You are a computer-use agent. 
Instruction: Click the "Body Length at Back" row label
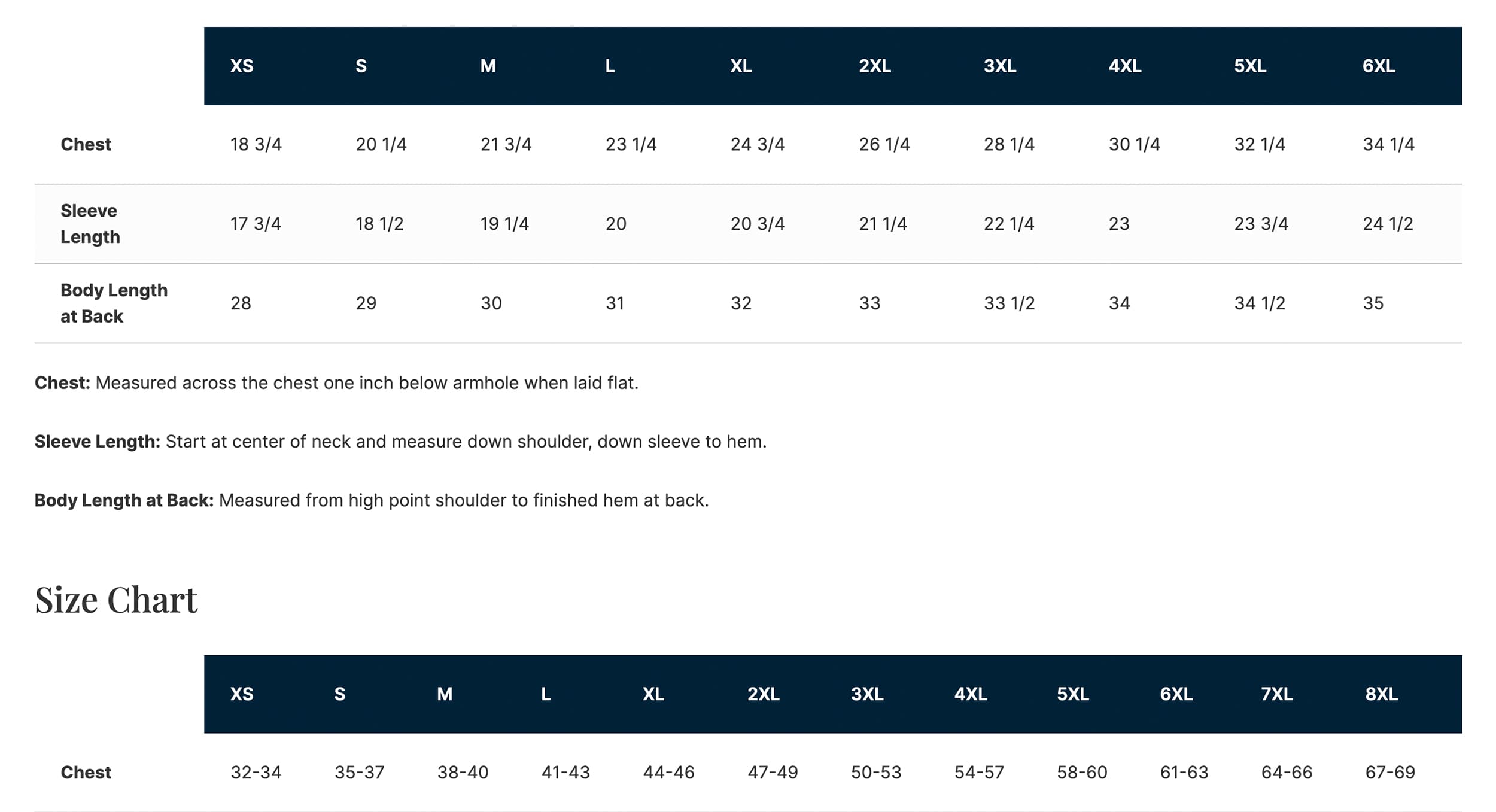[114, 303]
